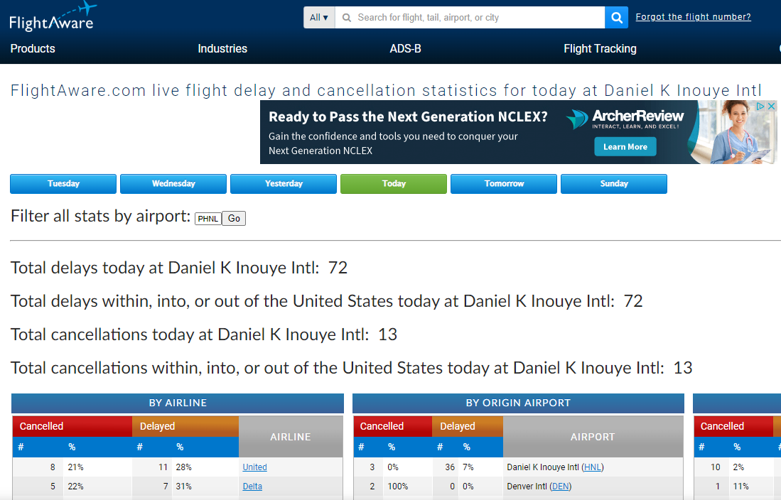Click 7% delayed value for Daniel K Inouye
Image resolution: width=781 pixels, height=500 pixels.
pyautogui.click(x=468, y=467)
